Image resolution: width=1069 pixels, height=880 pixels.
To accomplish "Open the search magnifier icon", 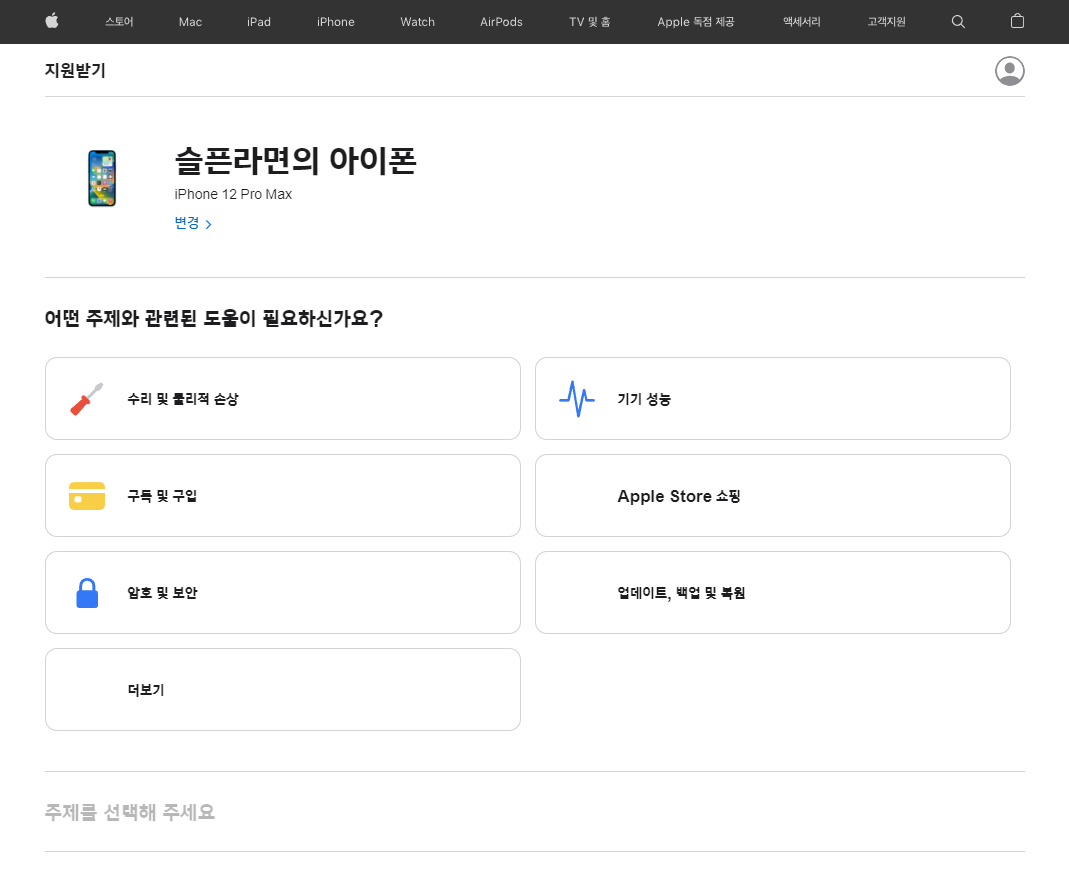I will point(958,22).
